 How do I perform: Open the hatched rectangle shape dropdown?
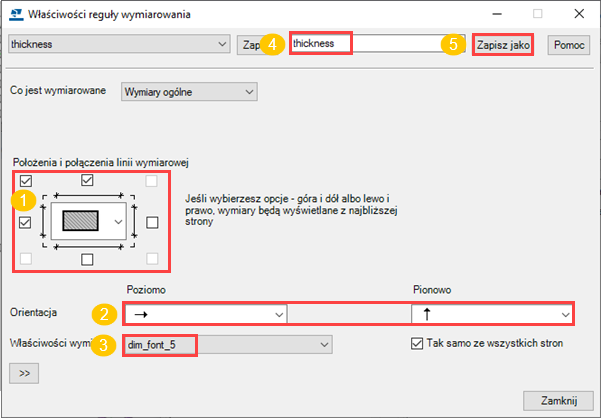click(89, 221)
